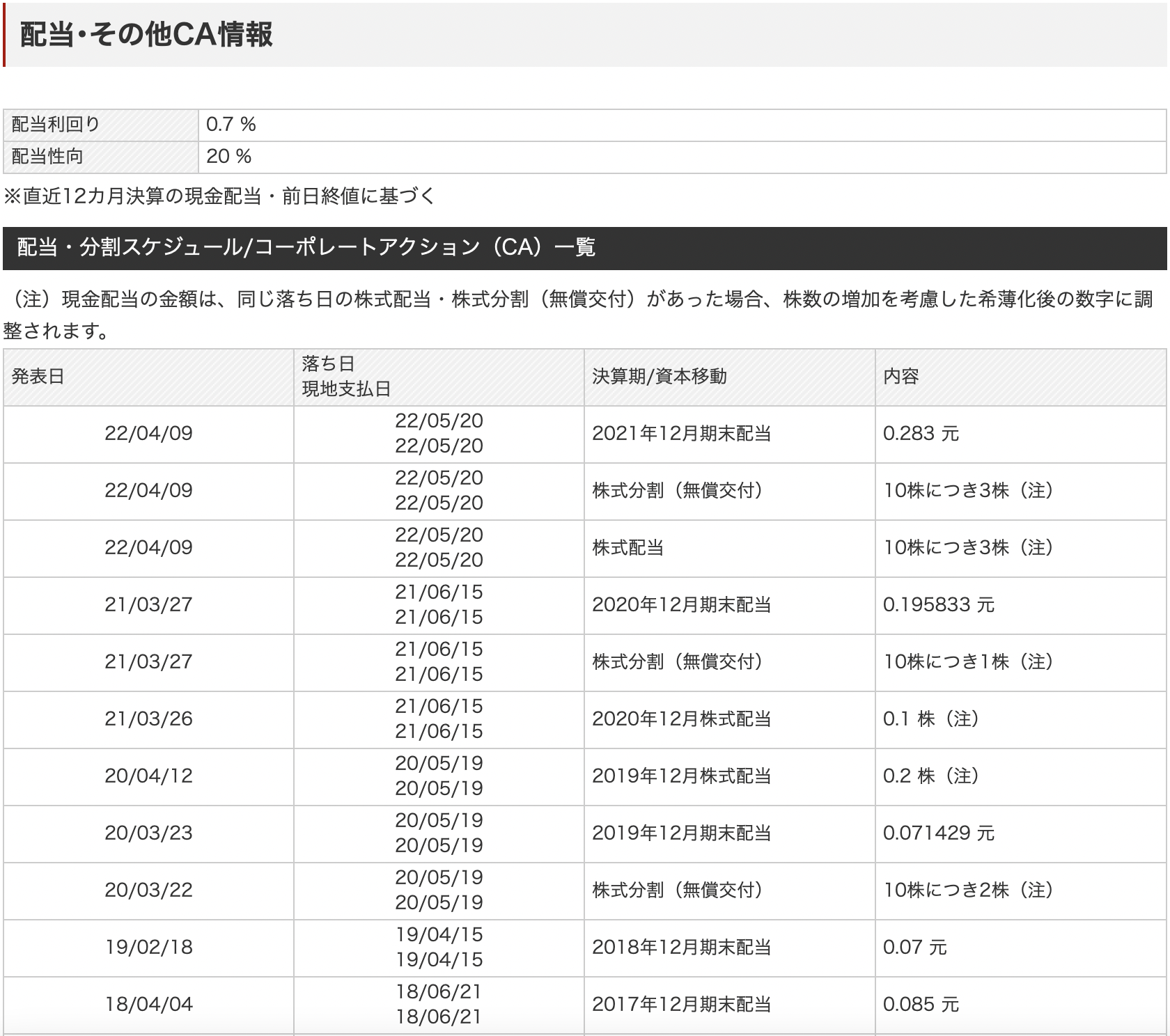
Task: Click the 20/04/12 announcement date
Action: (148, 776)
